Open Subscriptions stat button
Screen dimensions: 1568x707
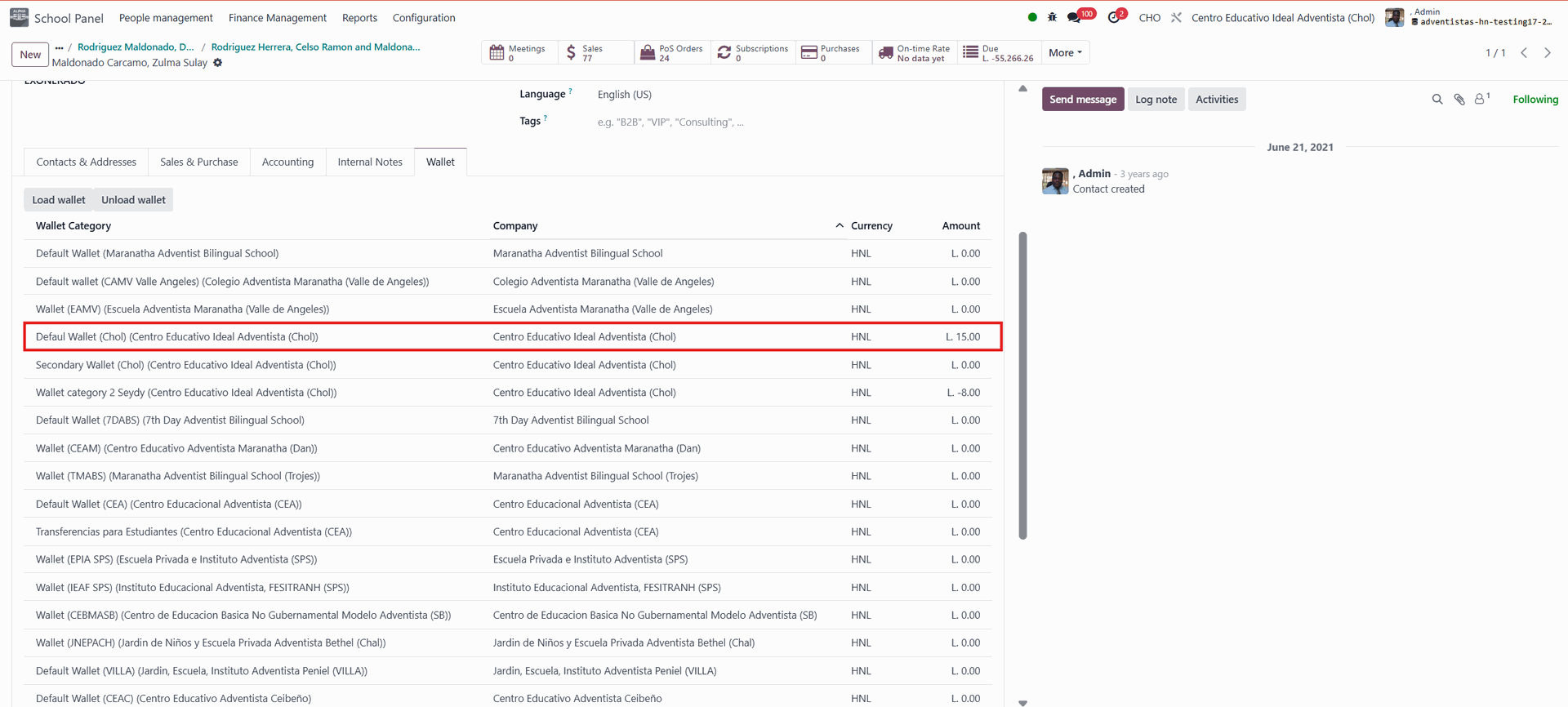[x=753, y=53]
